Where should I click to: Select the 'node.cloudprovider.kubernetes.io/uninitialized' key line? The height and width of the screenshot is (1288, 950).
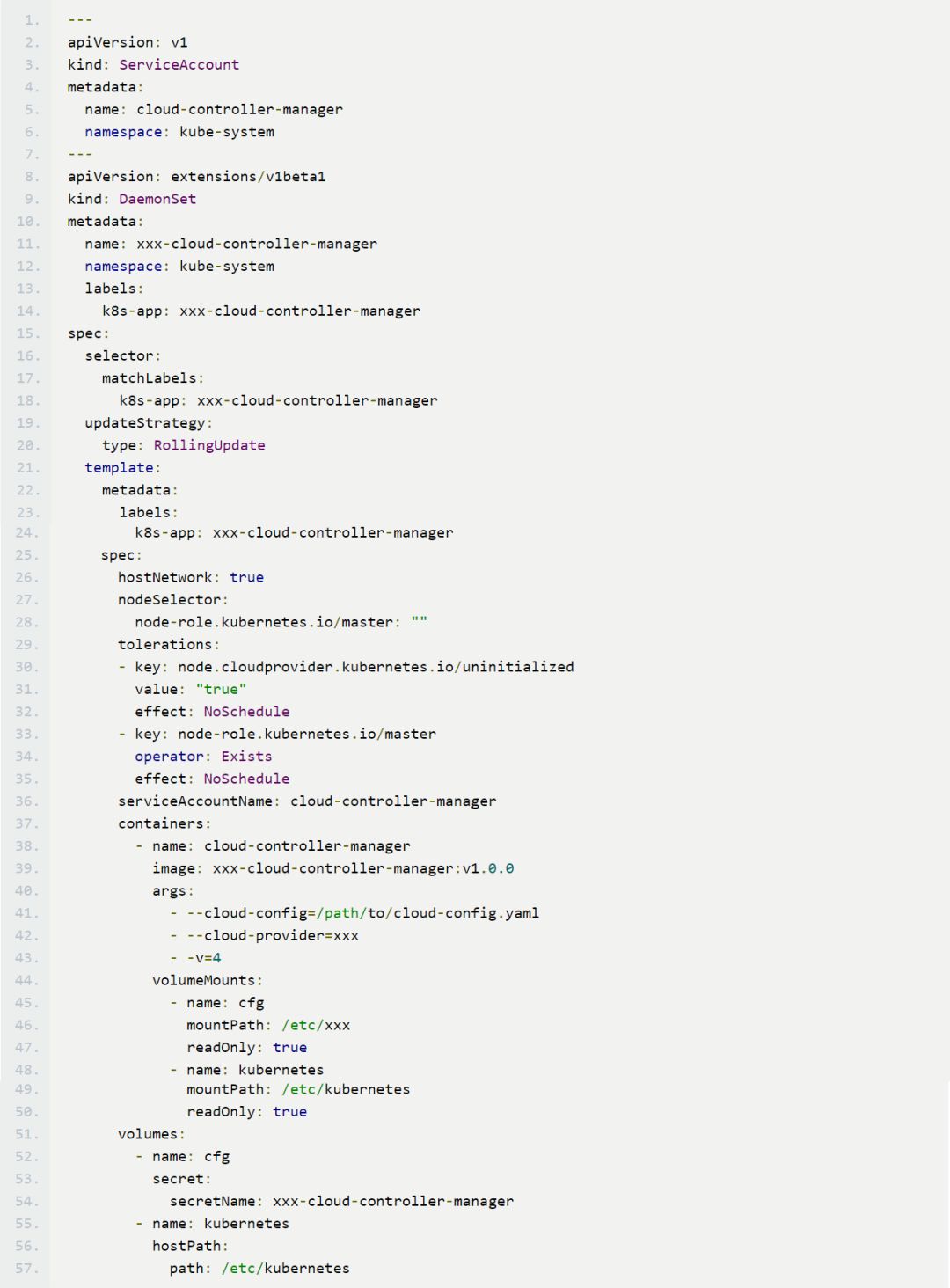(346, 667)
